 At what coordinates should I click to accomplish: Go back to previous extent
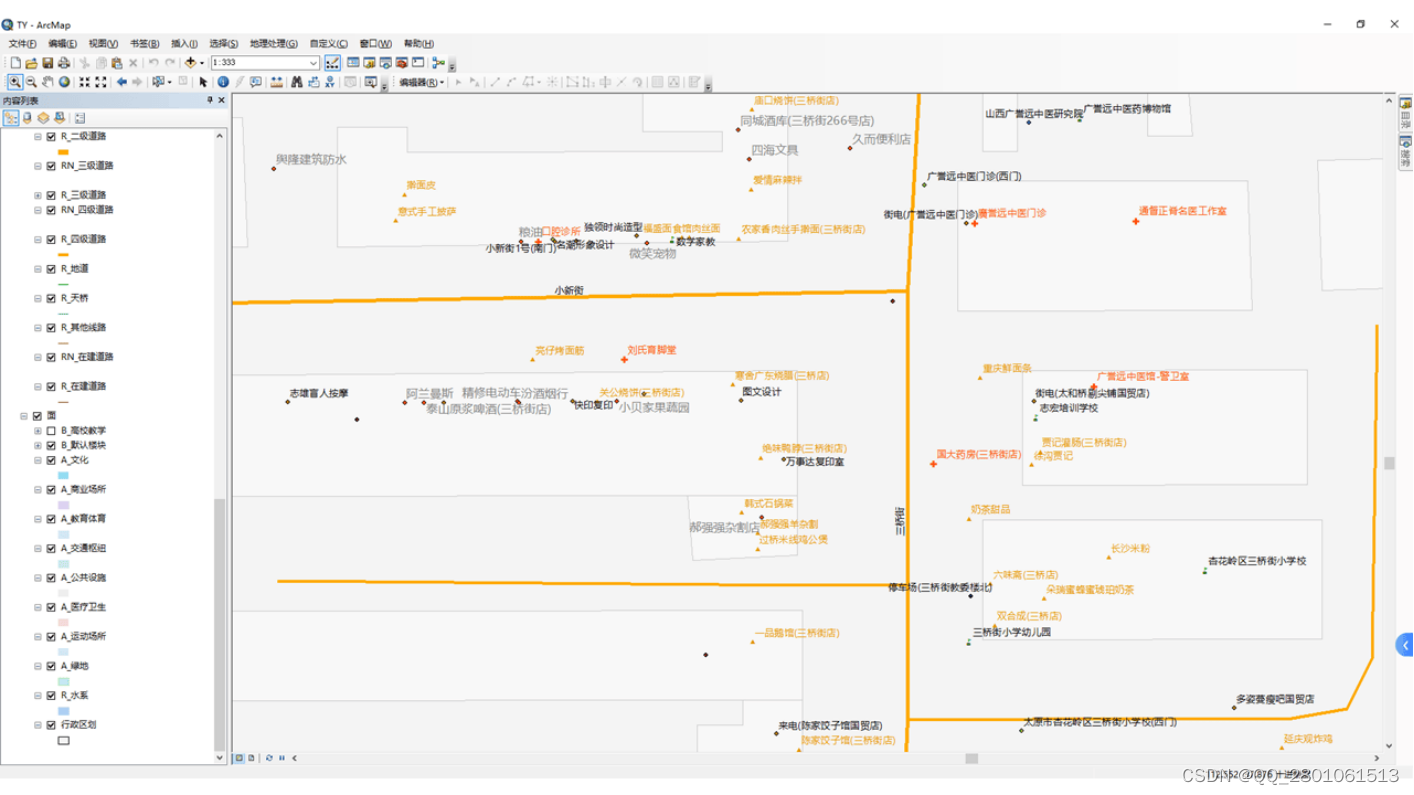point(122,82)
